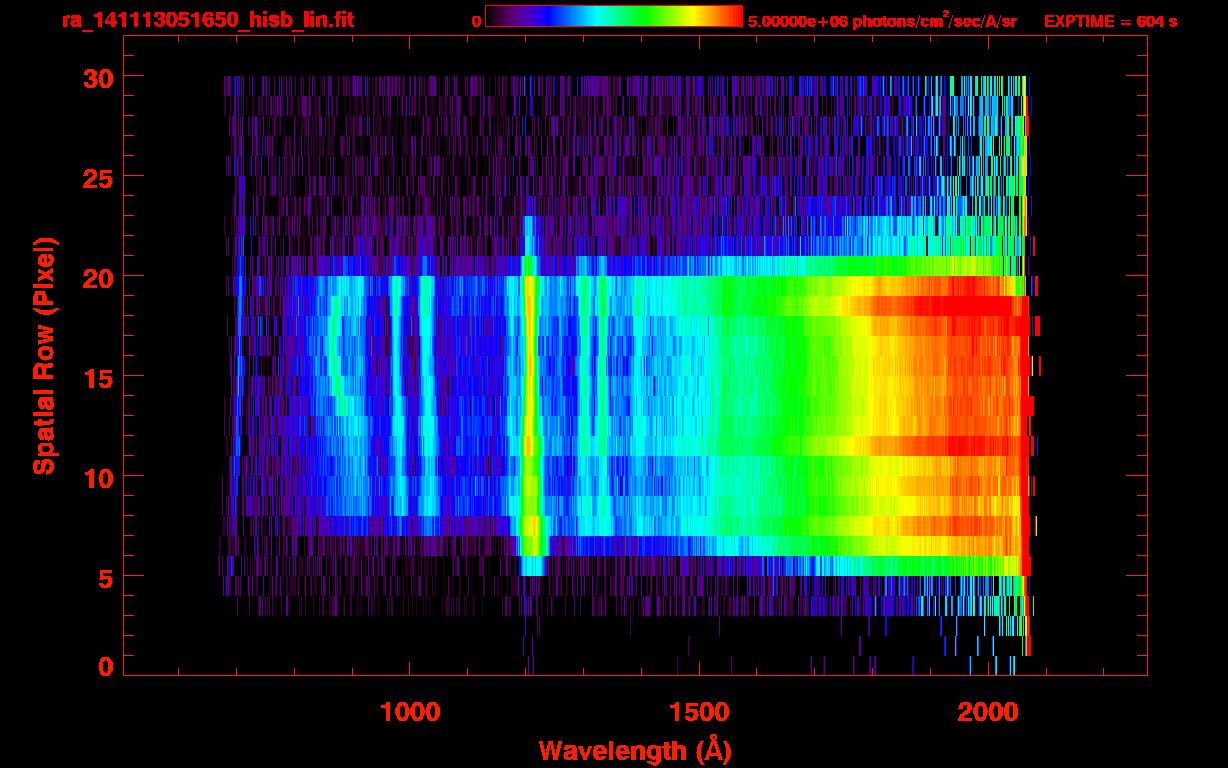This screenshot has height=768, width=1228.
Task: Click the x-axis tick label 1000
Action: coord(411,711)
